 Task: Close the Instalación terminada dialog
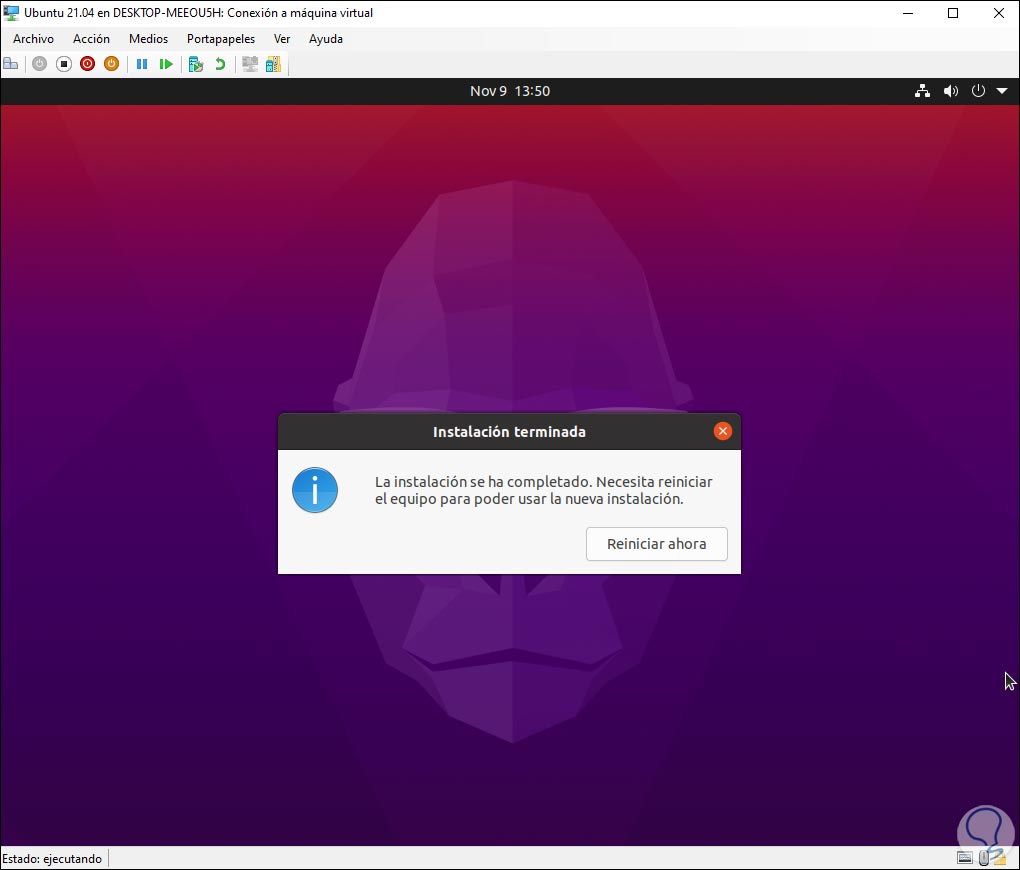[x=722, y=431]
